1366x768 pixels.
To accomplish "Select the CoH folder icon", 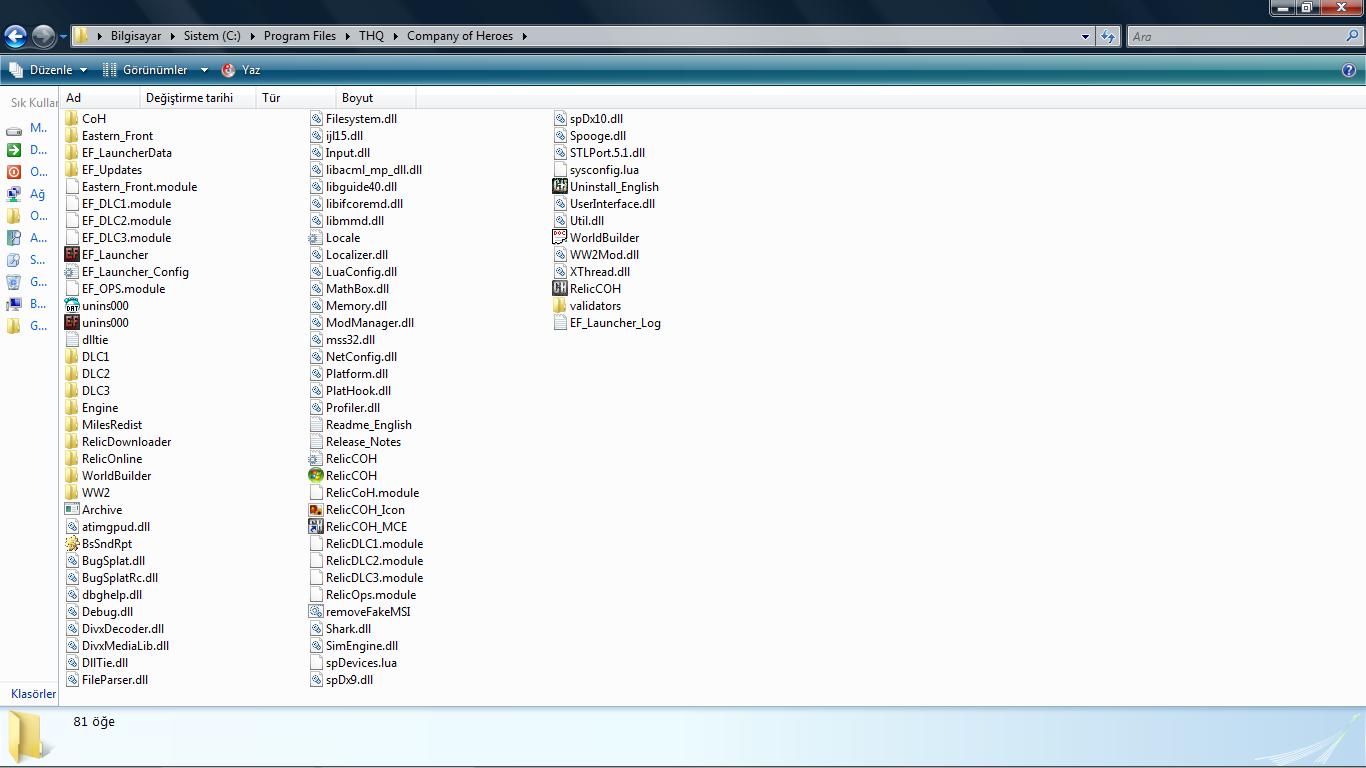I will click(72, 119).
